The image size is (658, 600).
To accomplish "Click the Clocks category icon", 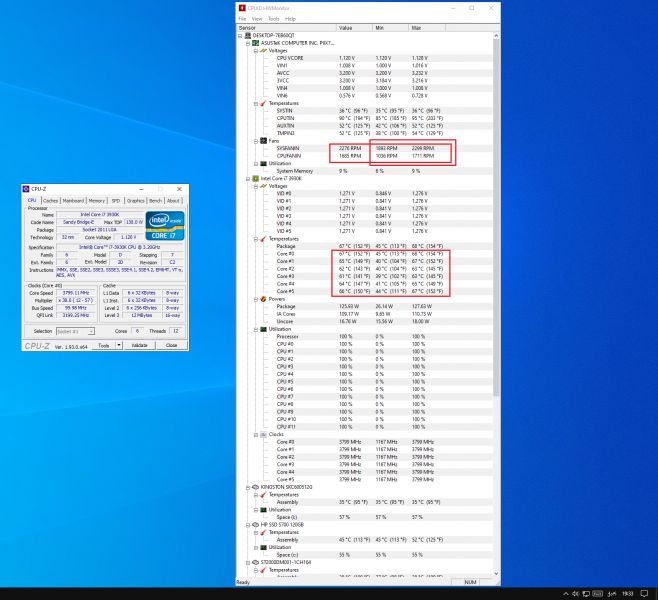I will tap(262, 434).
